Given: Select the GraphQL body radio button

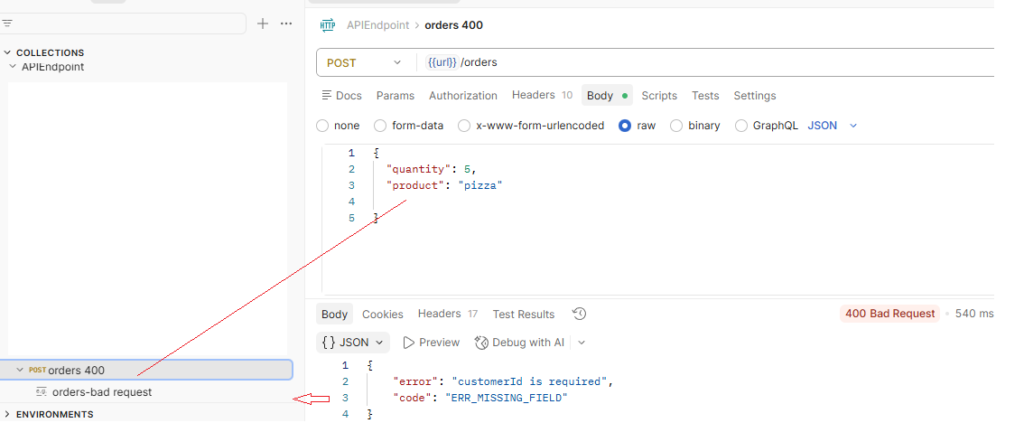Looking at the screenshot, I should 741,125.
